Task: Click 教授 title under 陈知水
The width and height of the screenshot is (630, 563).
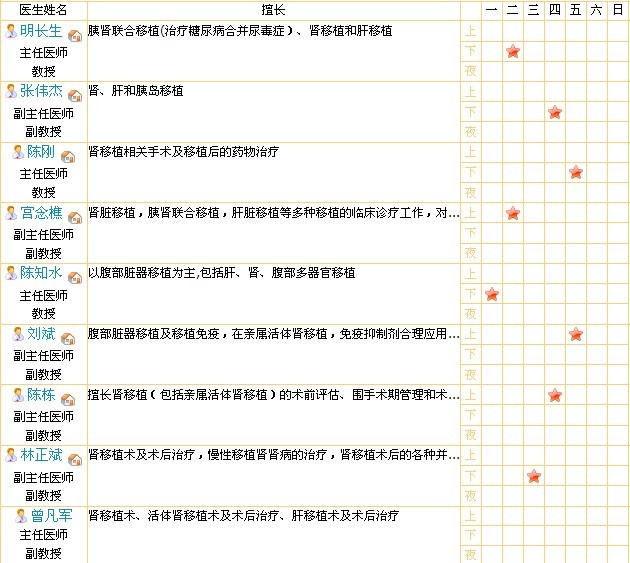Action: tap(43, 313)
